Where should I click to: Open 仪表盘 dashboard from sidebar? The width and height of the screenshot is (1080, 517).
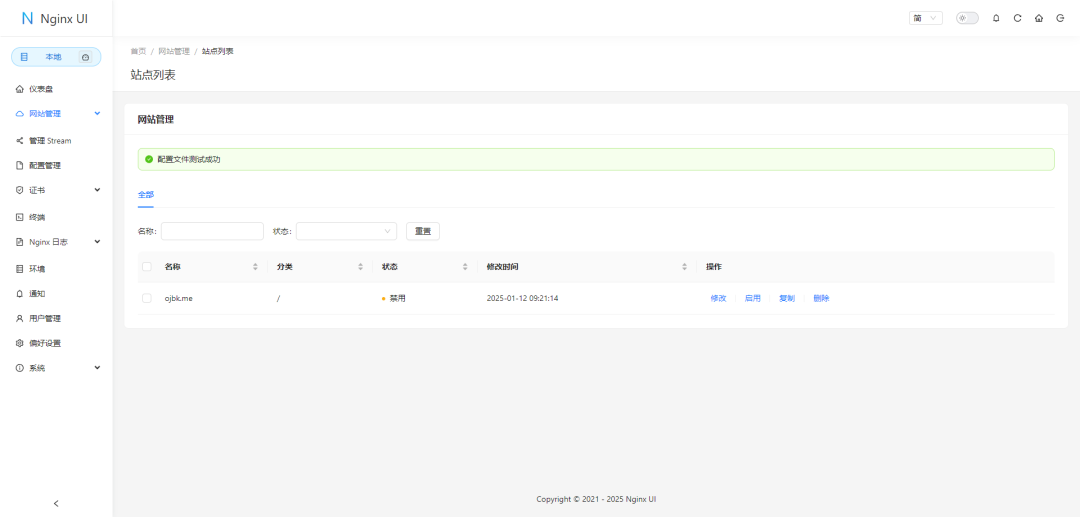(41, 89)
